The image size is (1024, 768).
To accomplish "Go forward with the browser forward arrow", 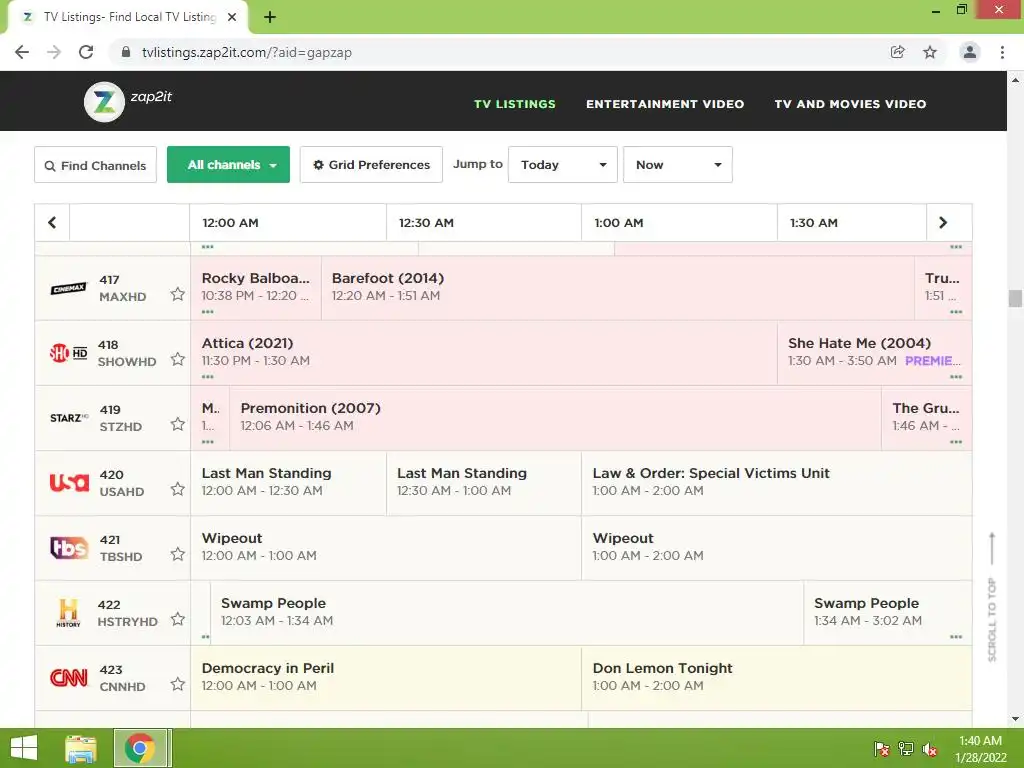I will (54, 52).
